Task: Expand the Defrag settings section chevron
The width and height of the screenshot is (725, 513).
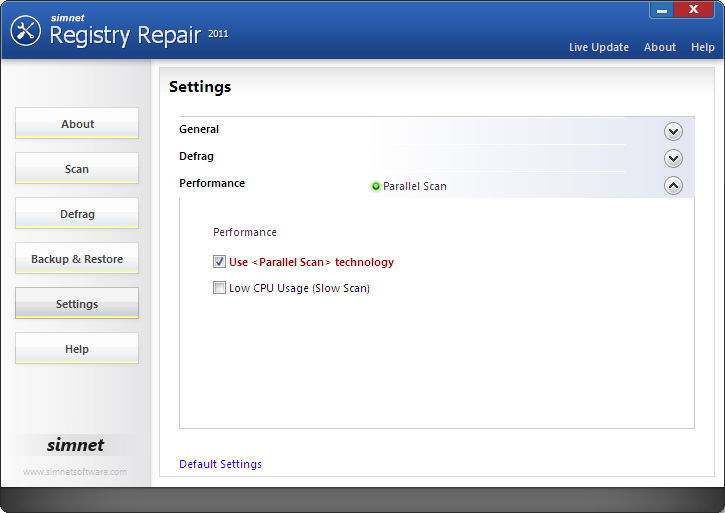Action: click(673, 158)
